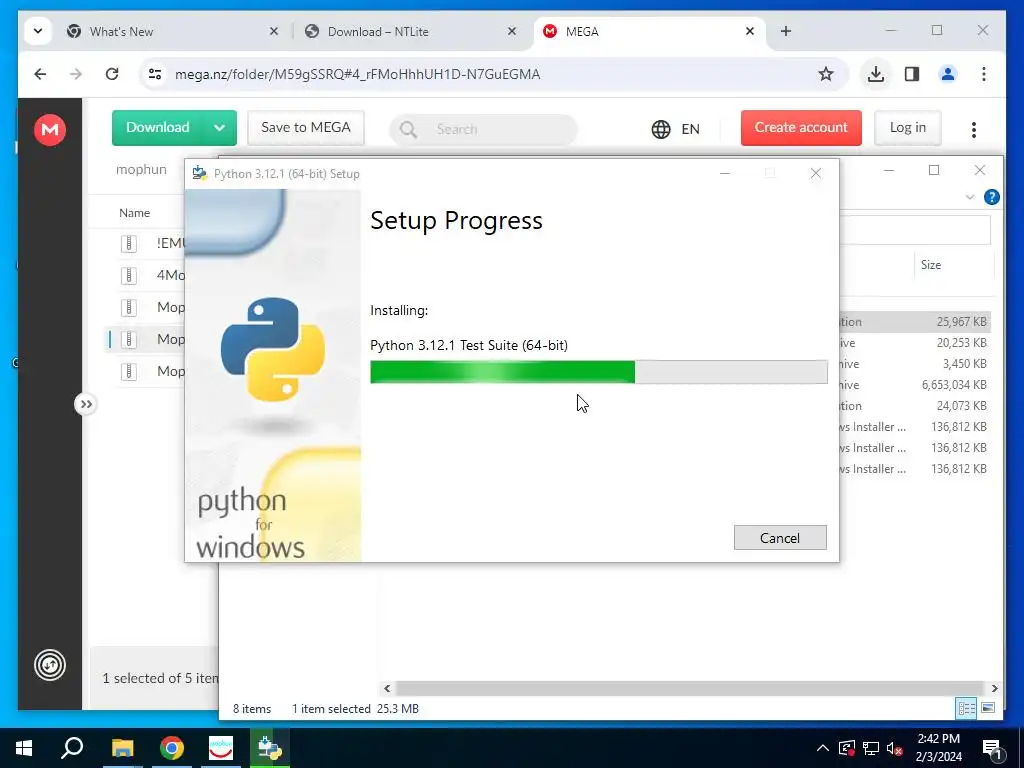Close the What's New tab
Image resolution: width=1024 pixels, height=768 pixels.
coord(274,31)
